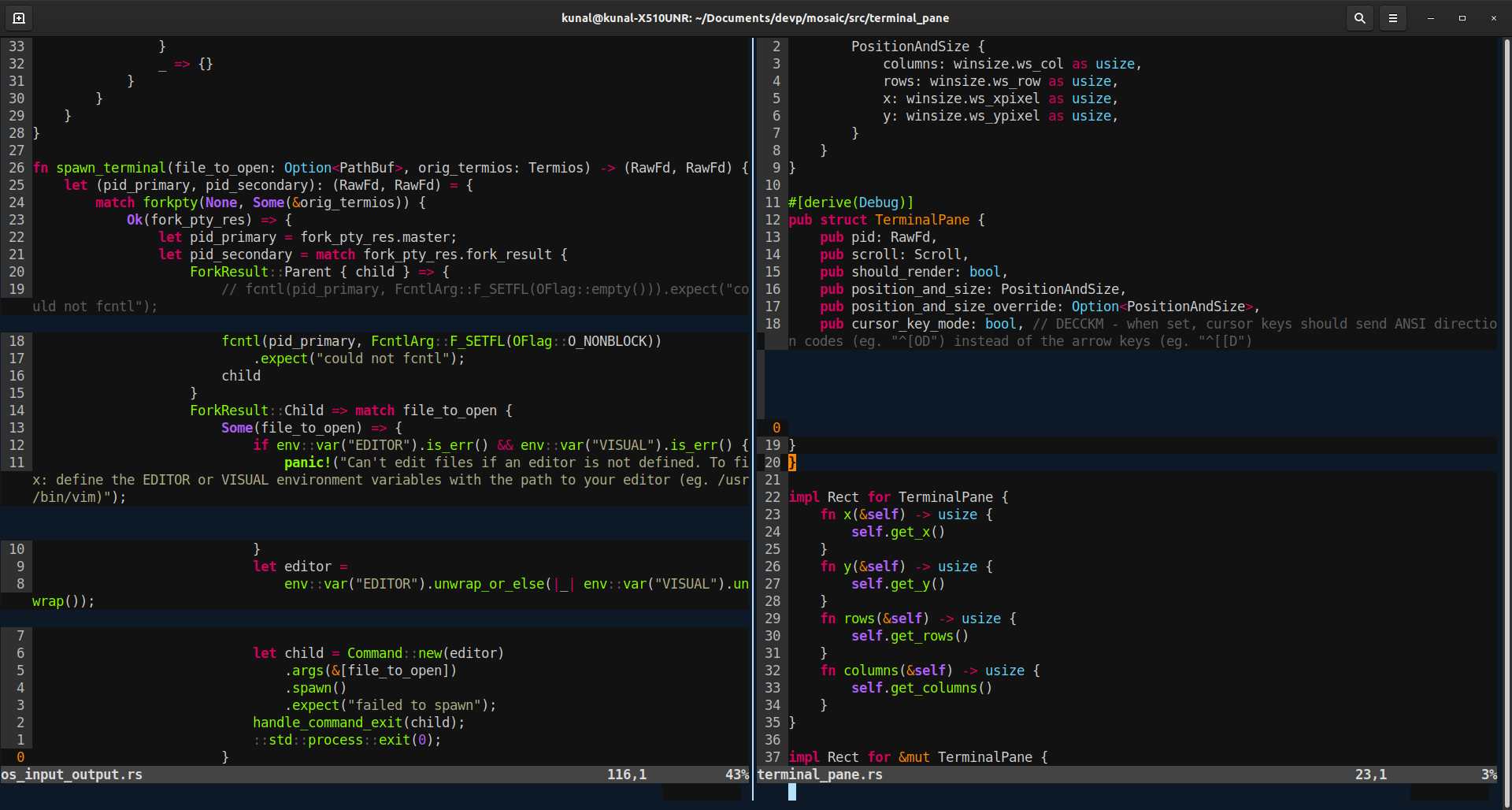Viewport: 1512px width, 810px height.
Task: Click 'Ok(fork_pty_res)' match arm
Action: tap(209, 220)
